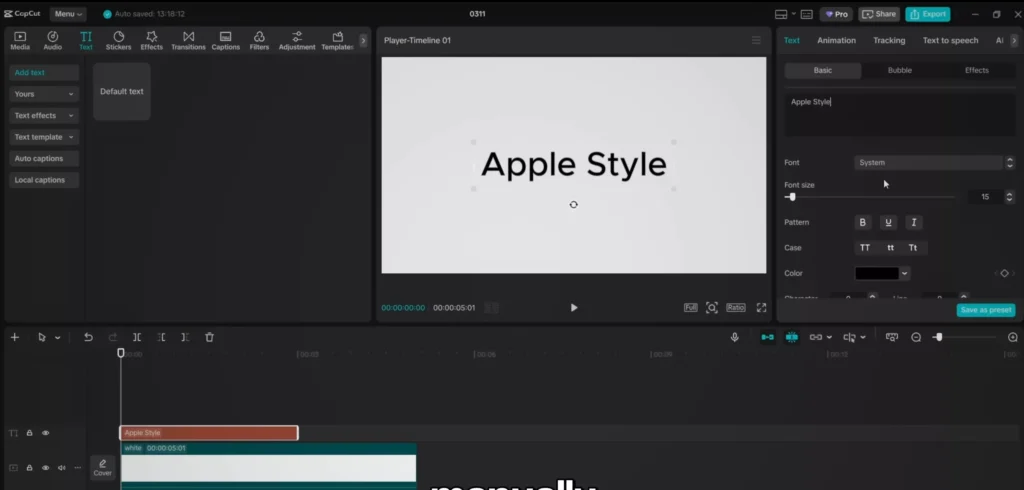Click the Split clip tool
The image size is (1024, 490).
(137, 337)
